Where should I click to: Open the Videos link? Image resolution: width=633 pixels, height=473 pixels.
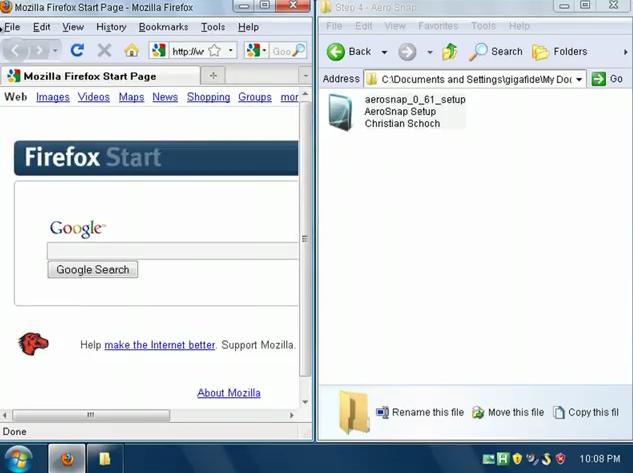coord(94,97)
